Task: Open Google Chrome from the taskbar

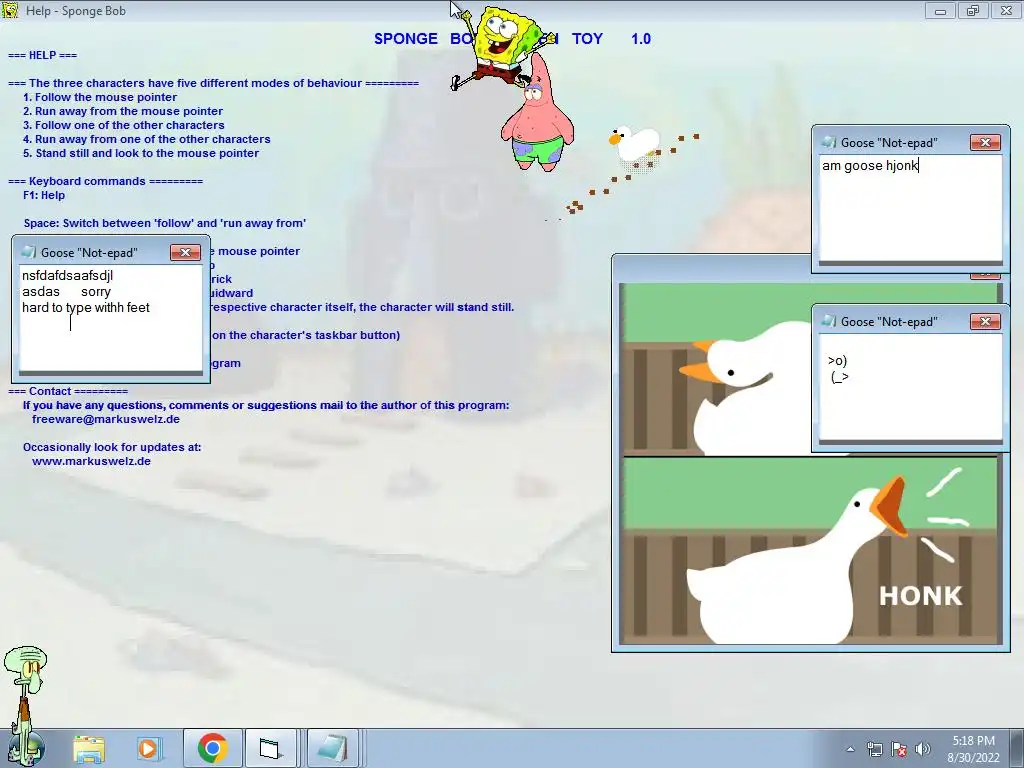Action: 212,748
